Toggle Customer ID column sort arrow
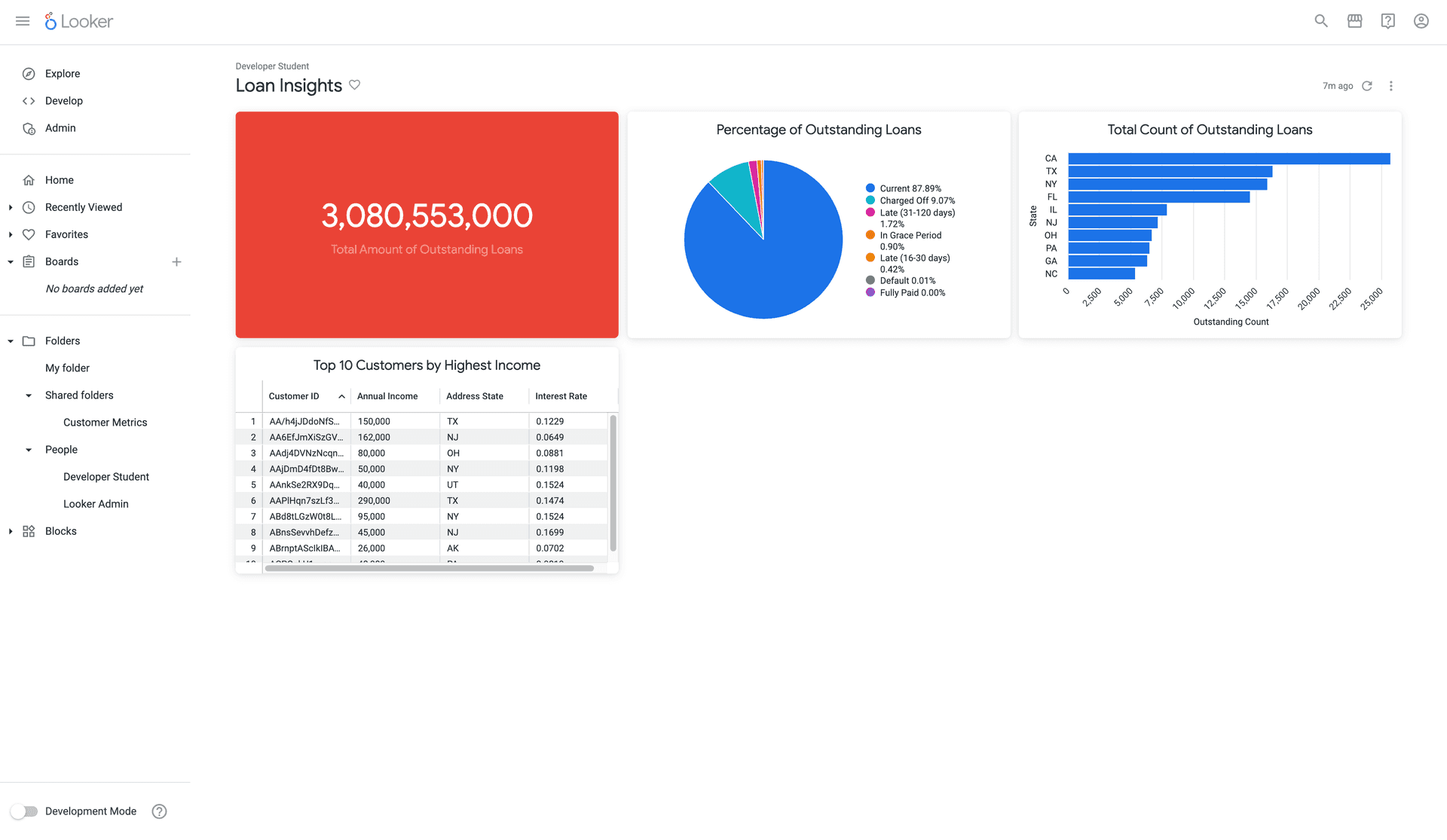The width and height of the screenshot is (1447, 840). coord(341,396)
